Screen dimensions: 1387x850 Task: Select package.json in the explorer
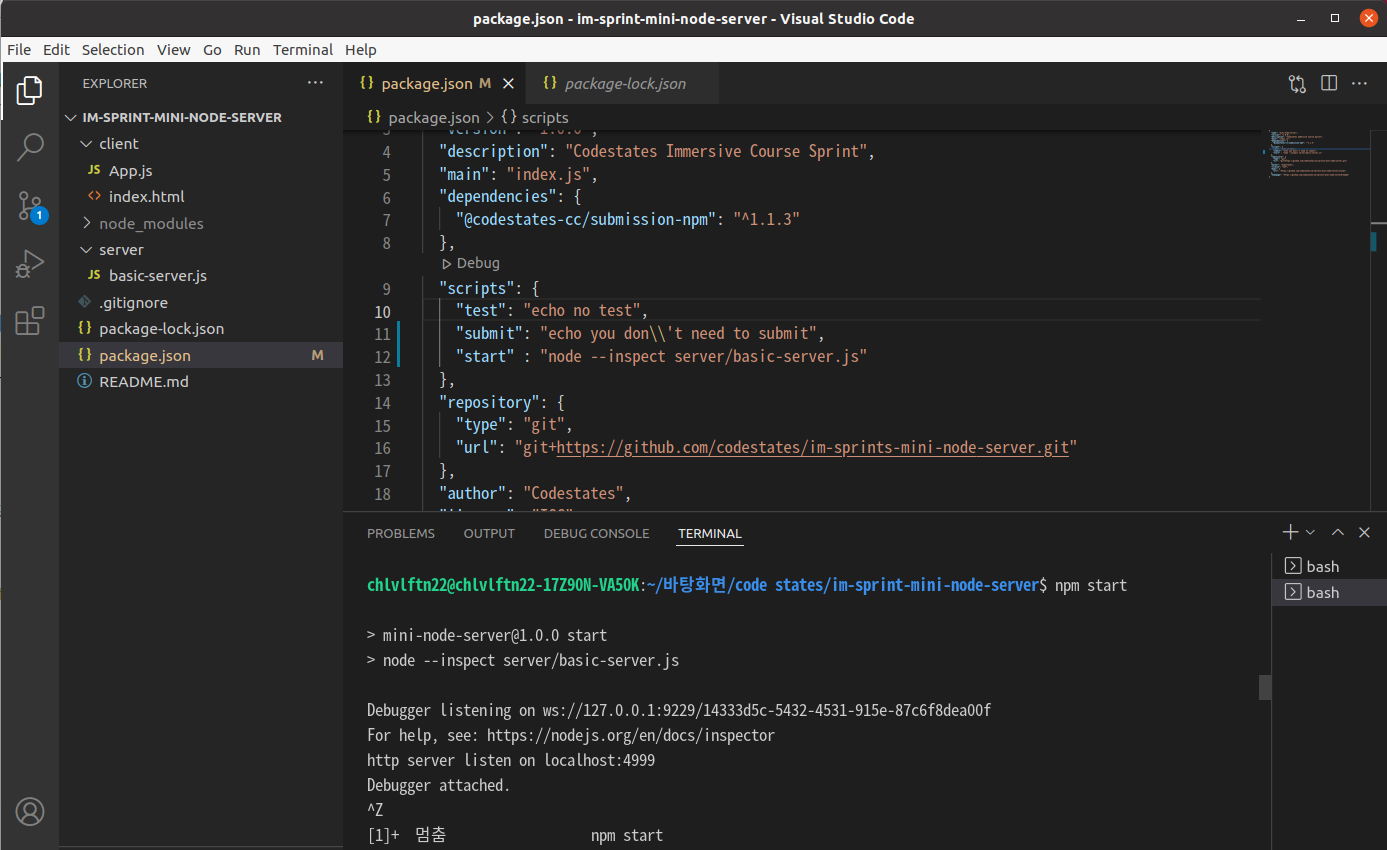pos(200,355)
